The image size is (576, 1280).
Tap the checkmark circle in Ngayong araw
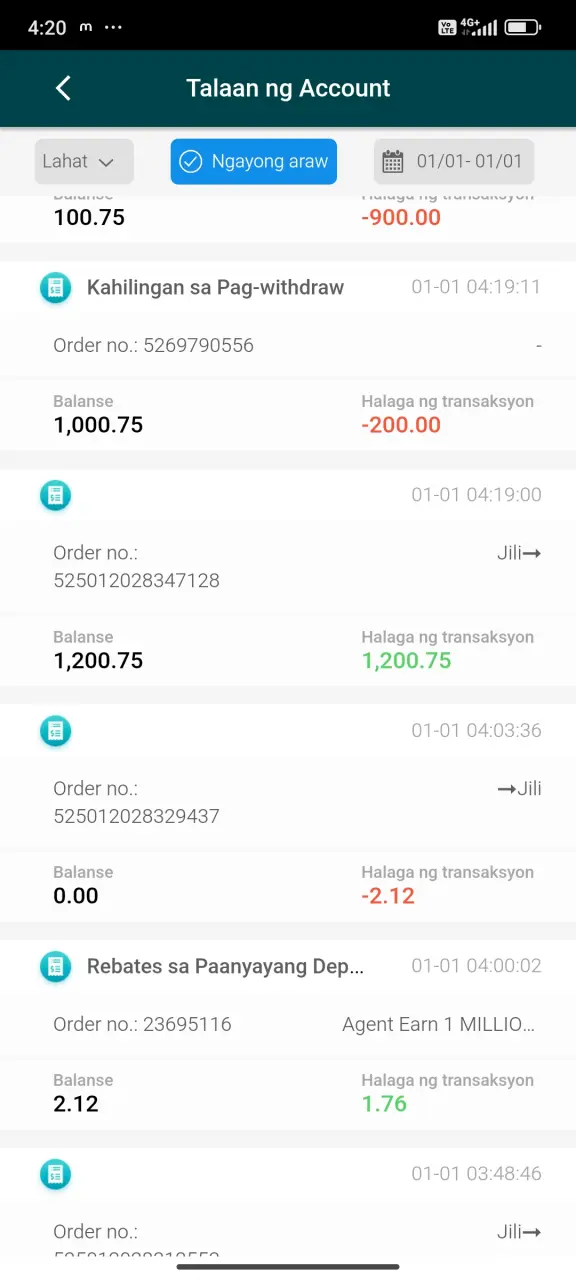tap(191, 162)
